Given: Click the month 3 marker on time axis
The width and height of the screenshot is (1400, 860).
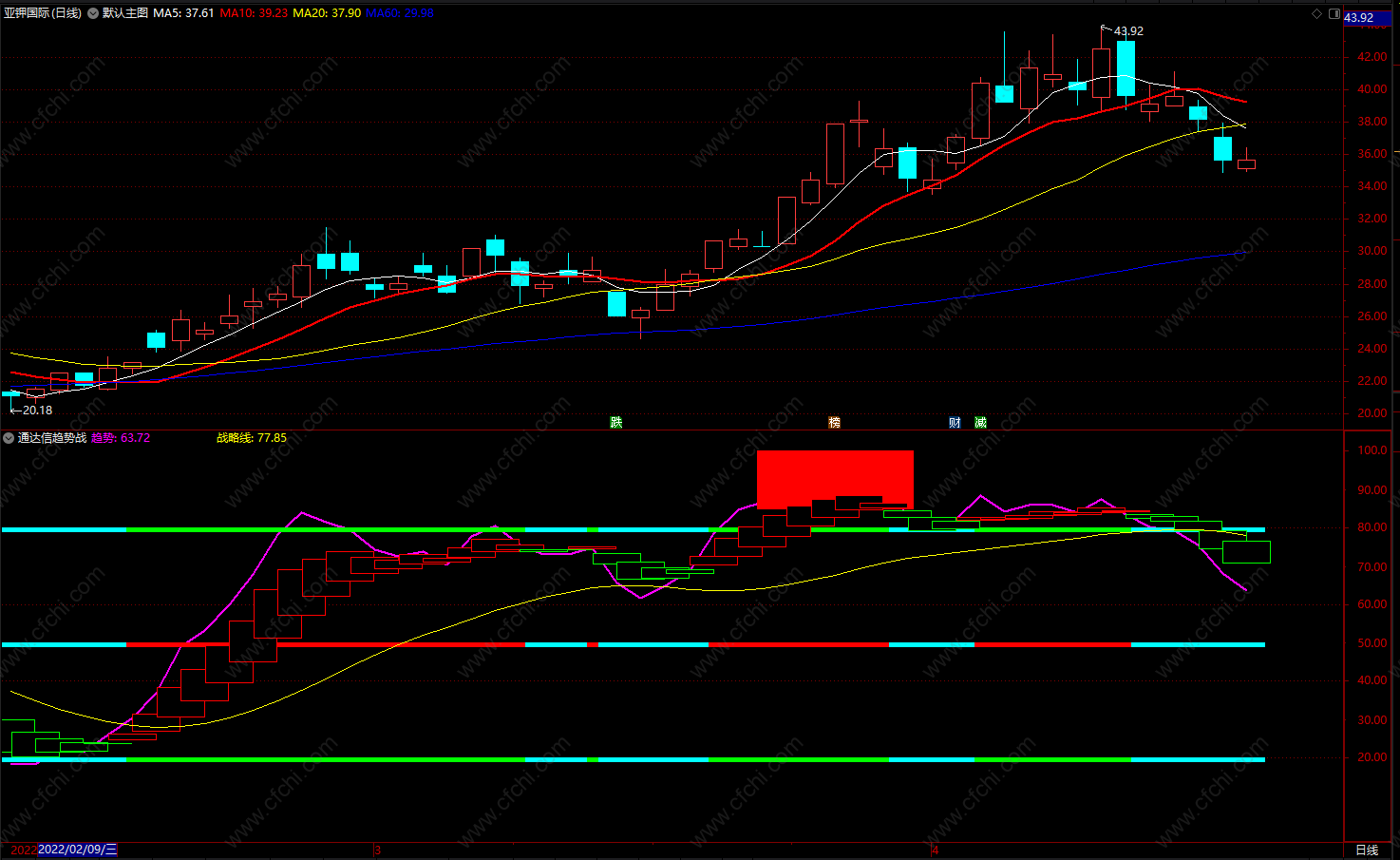Looking at the screenshot, I should click(378, 850).
